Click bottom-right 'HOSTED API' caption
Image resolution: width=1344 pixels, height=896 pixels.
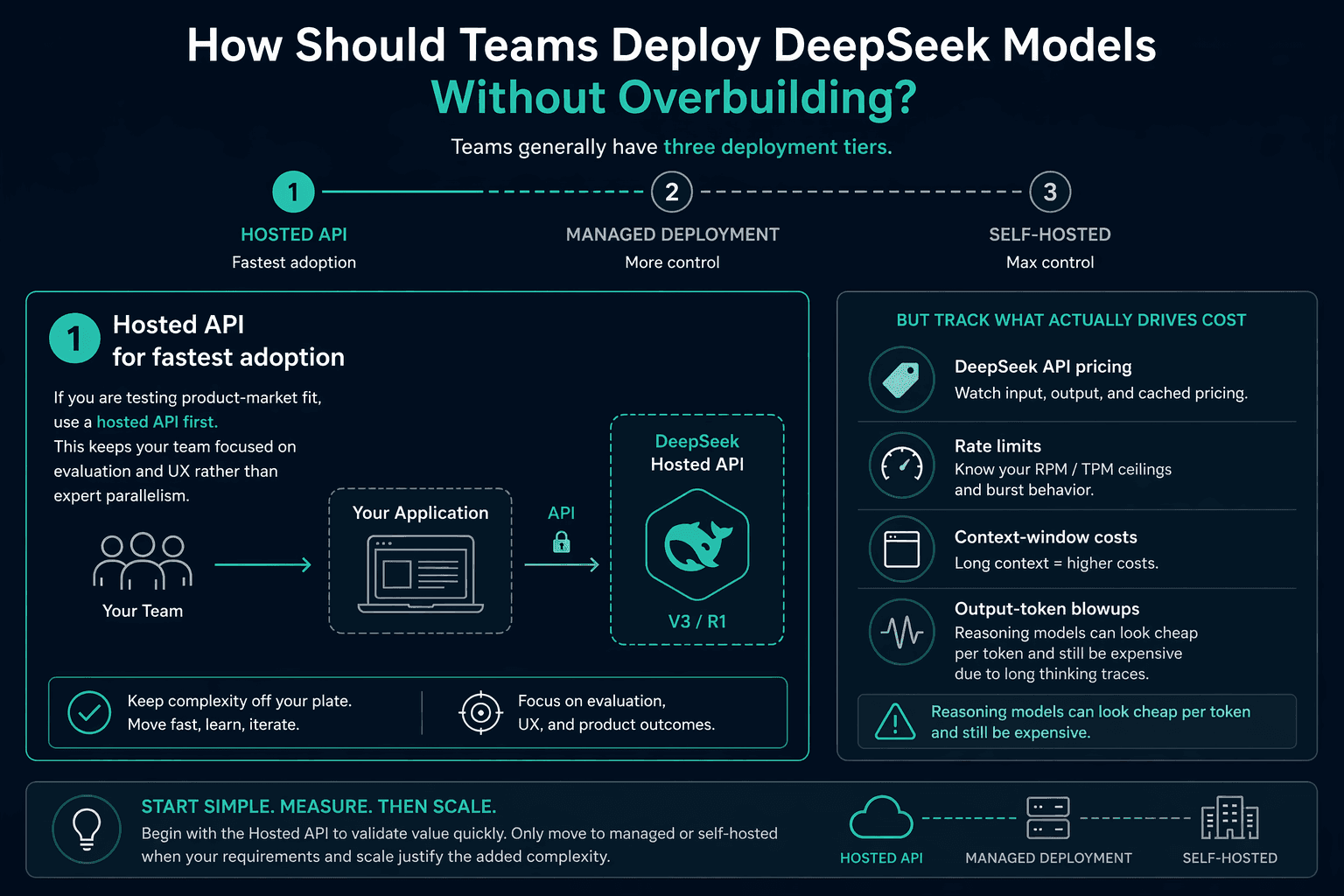(881, 858)
